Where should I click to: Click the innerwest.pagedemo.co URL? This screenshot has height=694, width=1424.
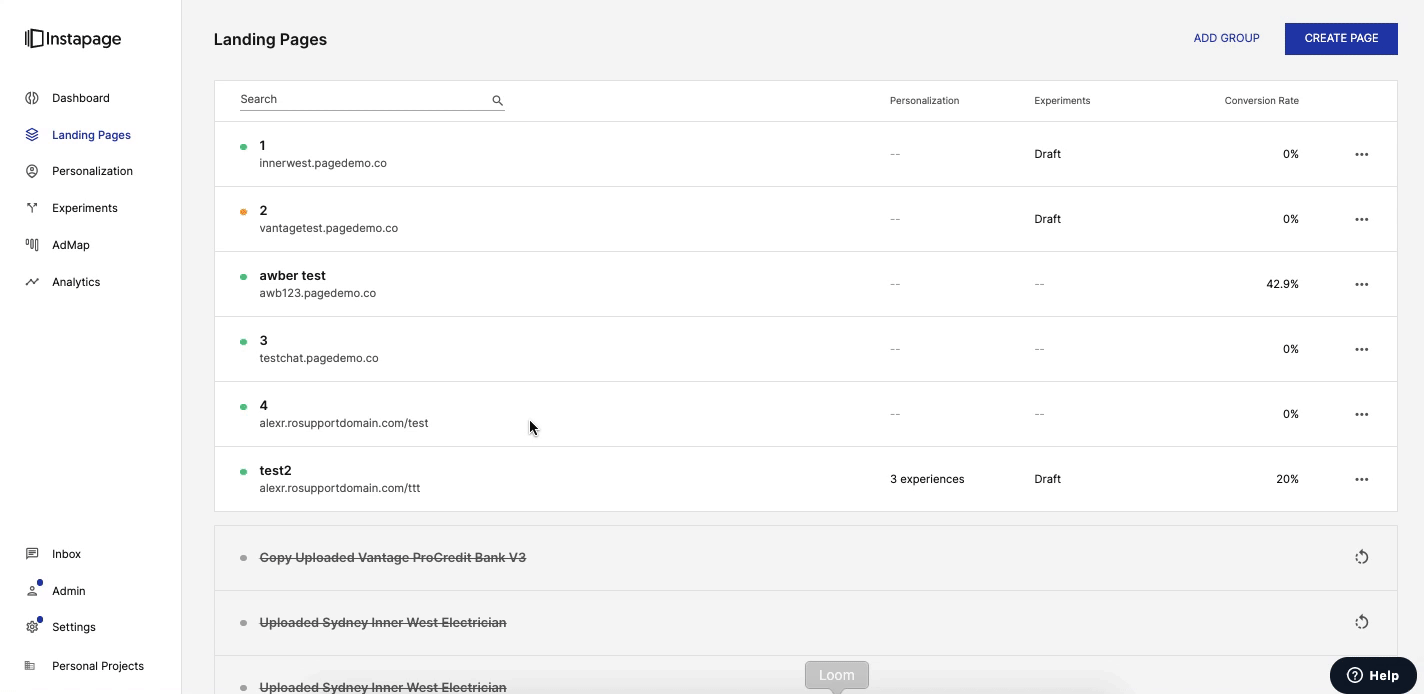point(323,163)
